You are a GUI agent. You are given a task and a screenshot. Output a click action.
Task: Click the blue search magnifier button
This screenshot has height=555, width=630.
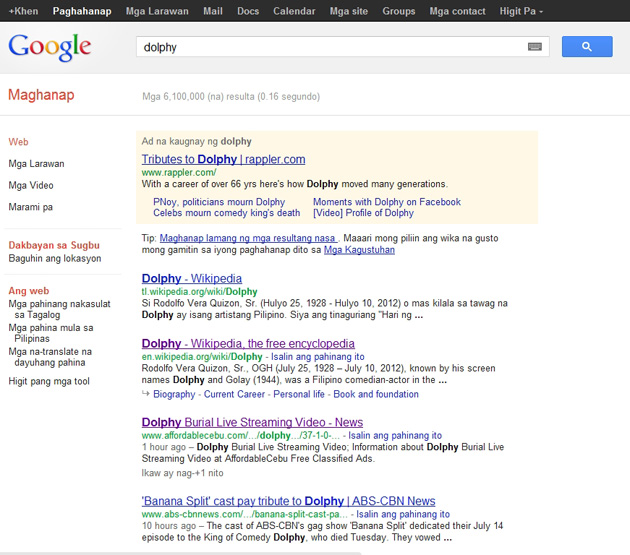tap(587, 47)
